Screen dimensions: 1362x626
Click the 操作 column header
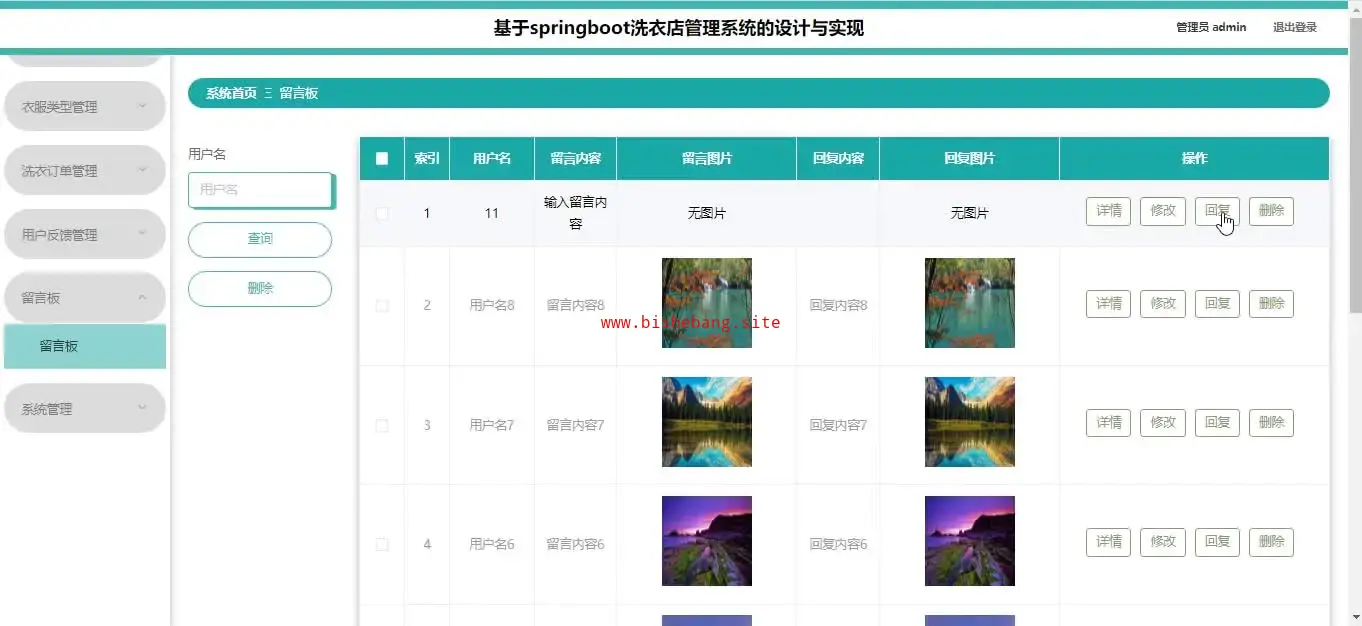click(x=1194, y=158)
